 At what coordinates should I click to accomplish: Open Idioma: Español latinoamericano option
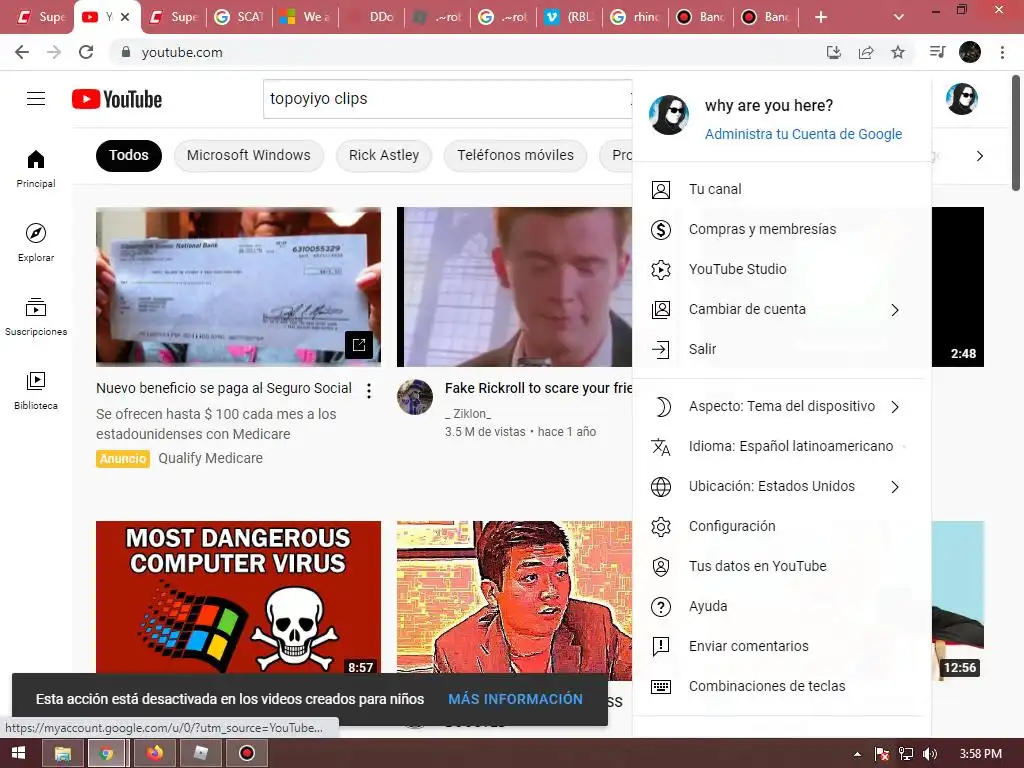[782, 447]
